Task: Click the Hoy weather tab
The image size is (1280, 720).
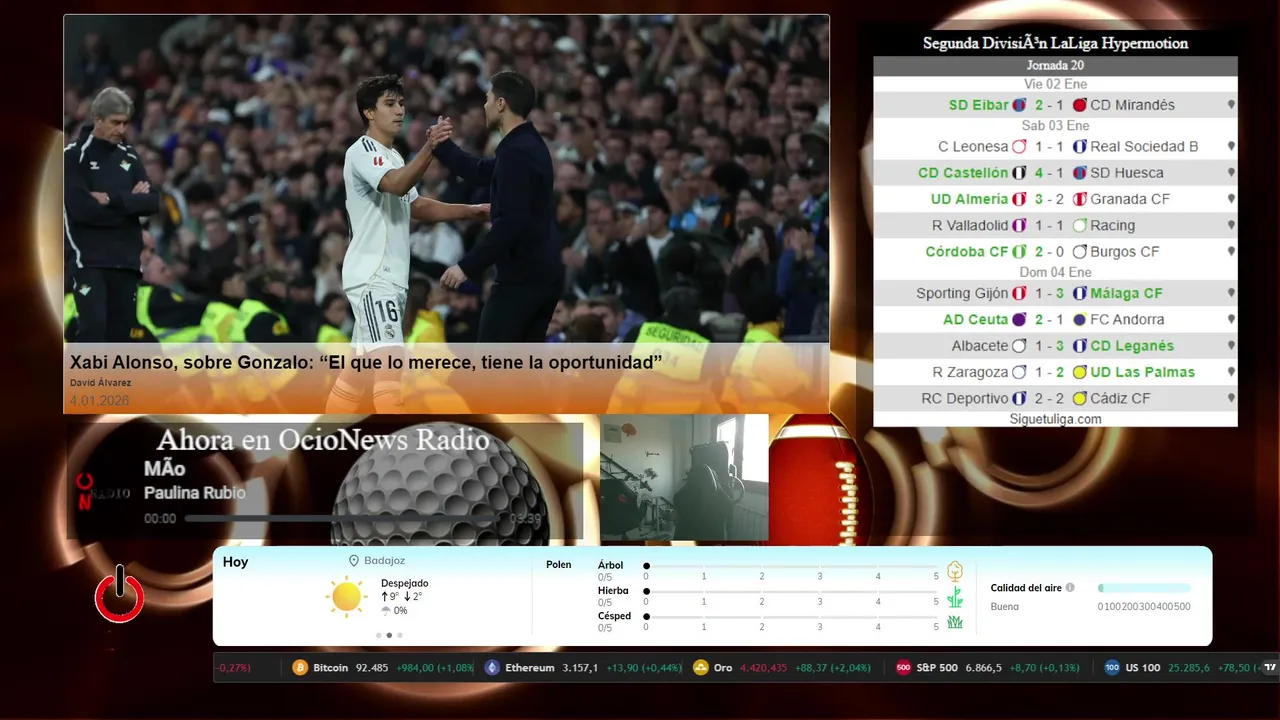Action: 235,562
